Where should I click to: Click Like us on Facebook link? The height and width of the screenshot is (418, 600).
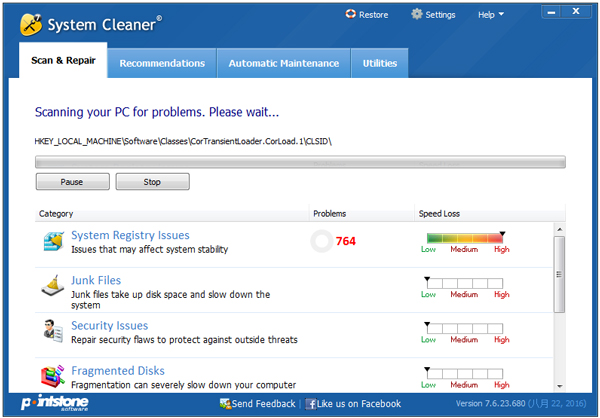point(359,404)
